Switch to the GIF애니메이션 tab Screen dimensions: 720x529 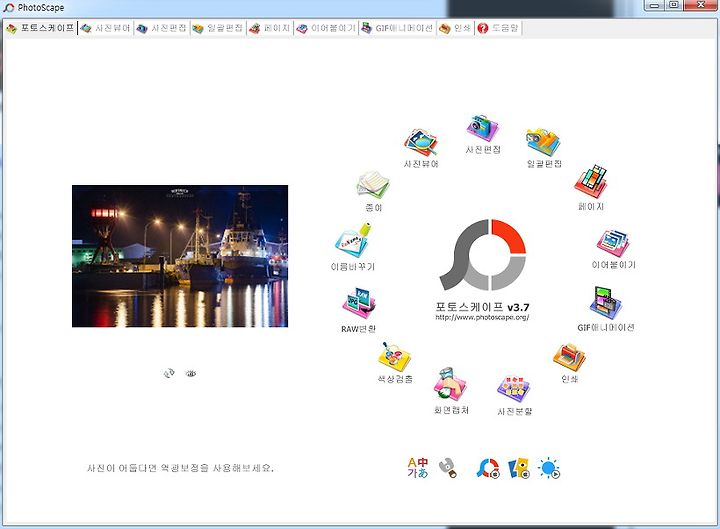coord(397,28)
